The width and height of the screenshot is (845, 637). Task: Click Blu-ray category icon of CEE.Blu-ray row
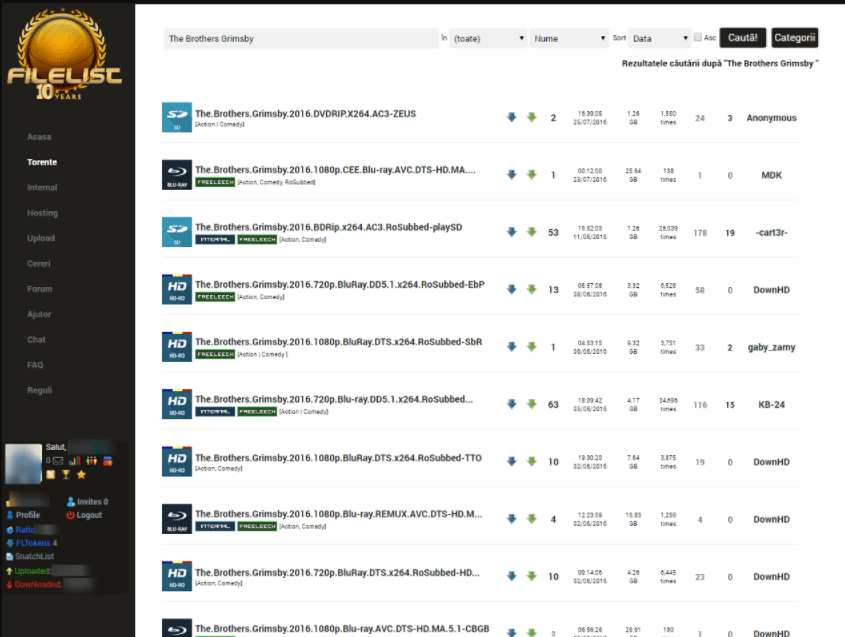coord(177,175)
